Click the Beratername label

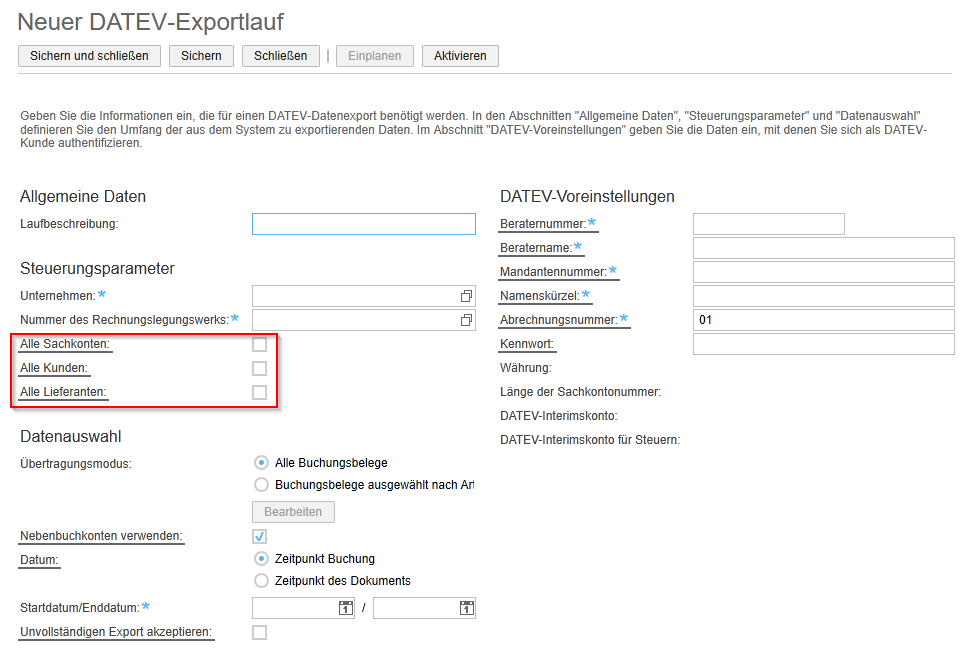tap(536, 248)
